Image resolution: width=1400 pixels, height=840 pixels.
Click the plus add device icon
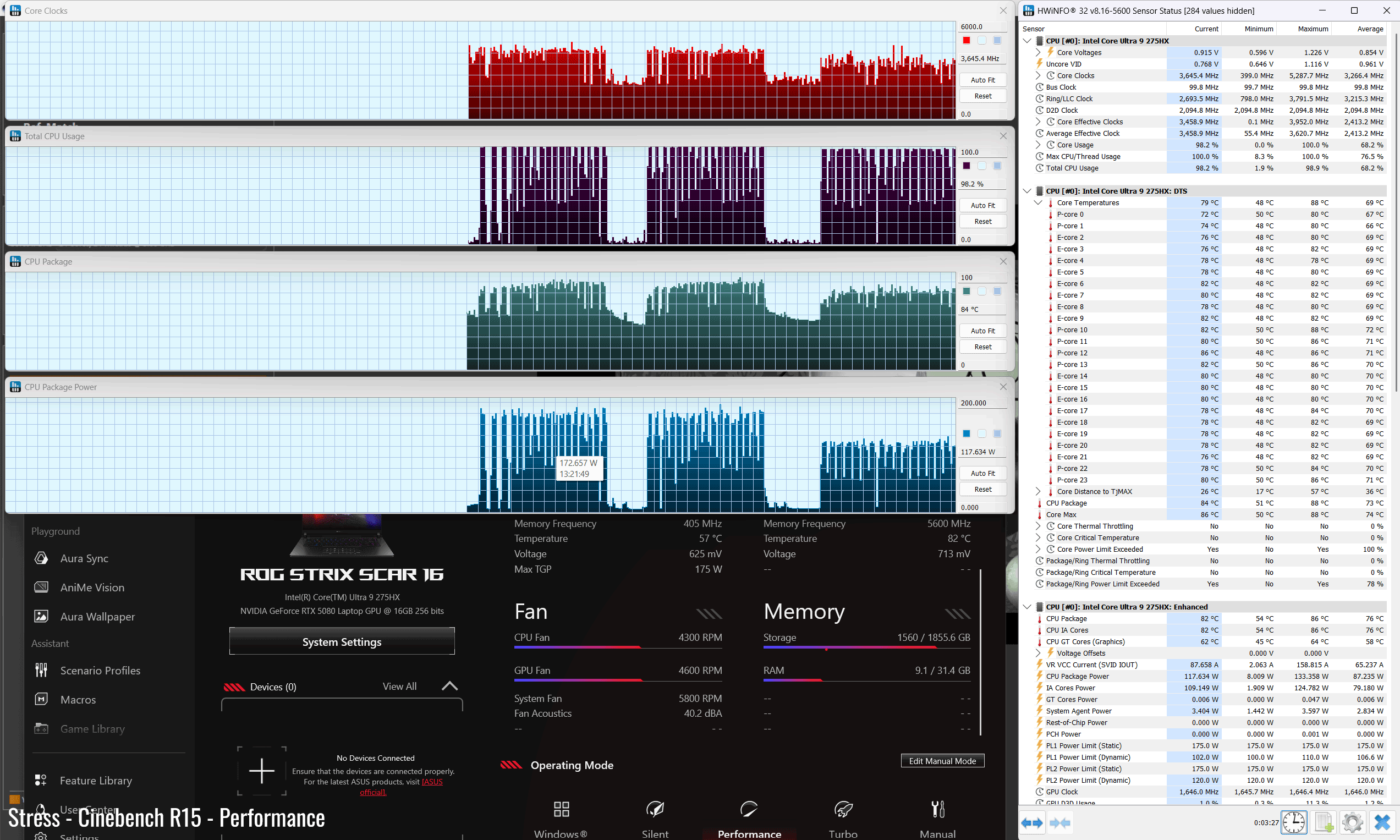pos(261,771)
